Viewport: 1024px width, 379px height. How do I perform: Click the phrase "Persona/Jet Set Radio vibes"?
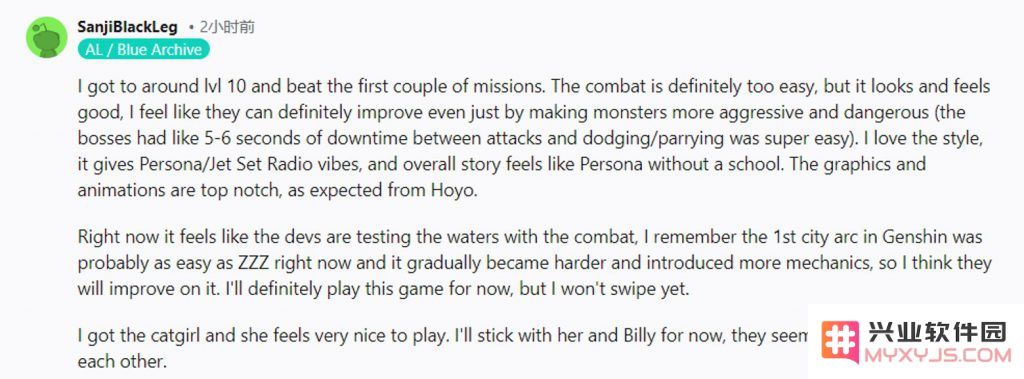click(234, 164)
